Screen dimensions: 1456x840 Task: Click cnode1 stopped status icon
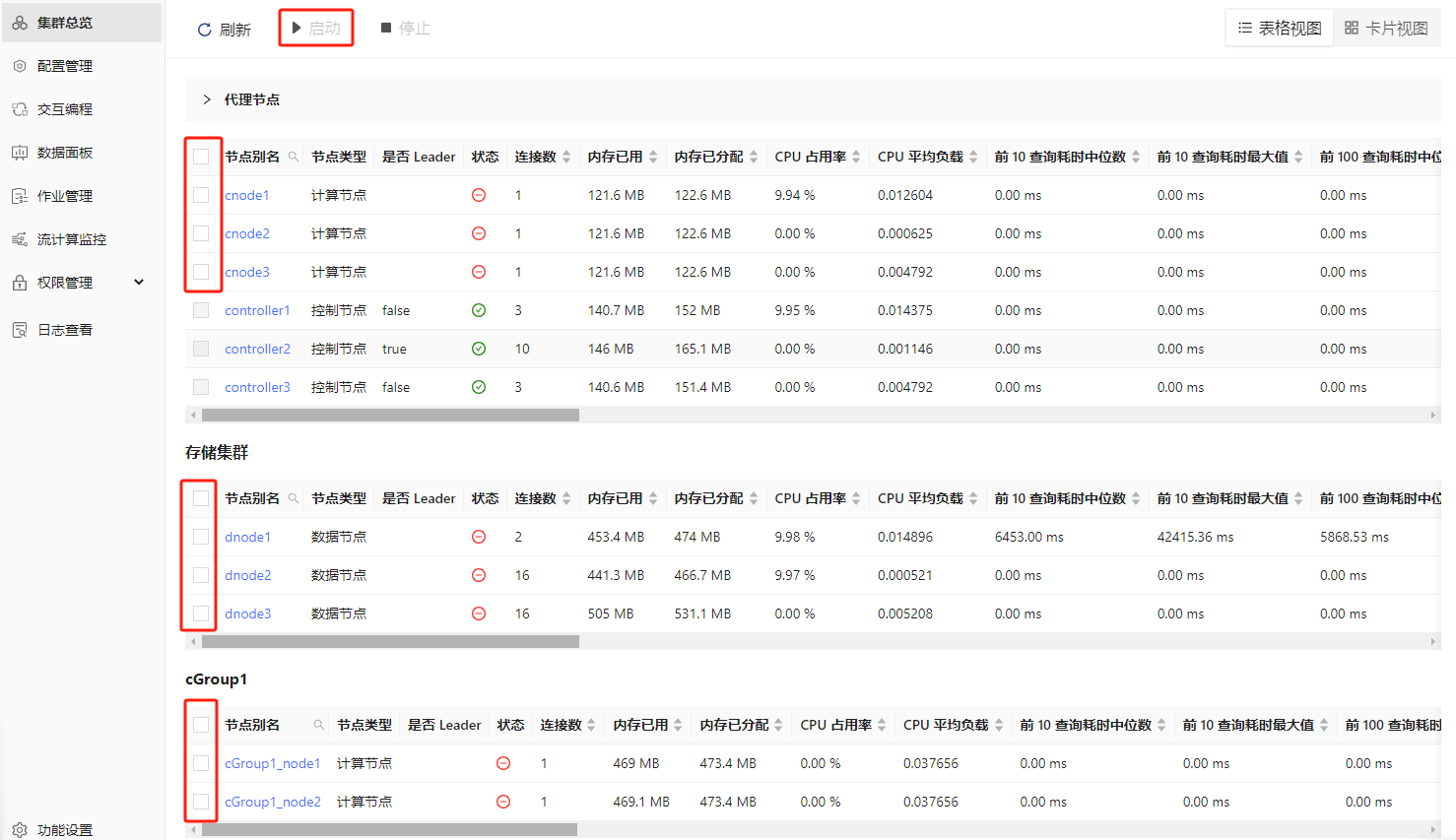(479, 195)
